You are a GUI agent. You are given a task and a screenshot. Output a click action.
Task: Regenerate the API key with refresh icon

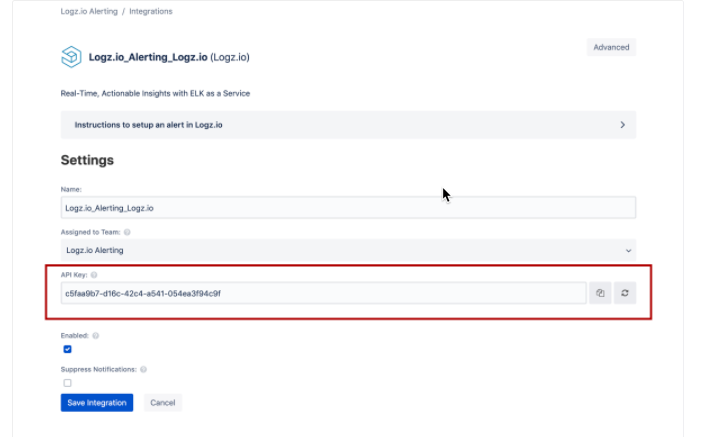pos(625,293)
